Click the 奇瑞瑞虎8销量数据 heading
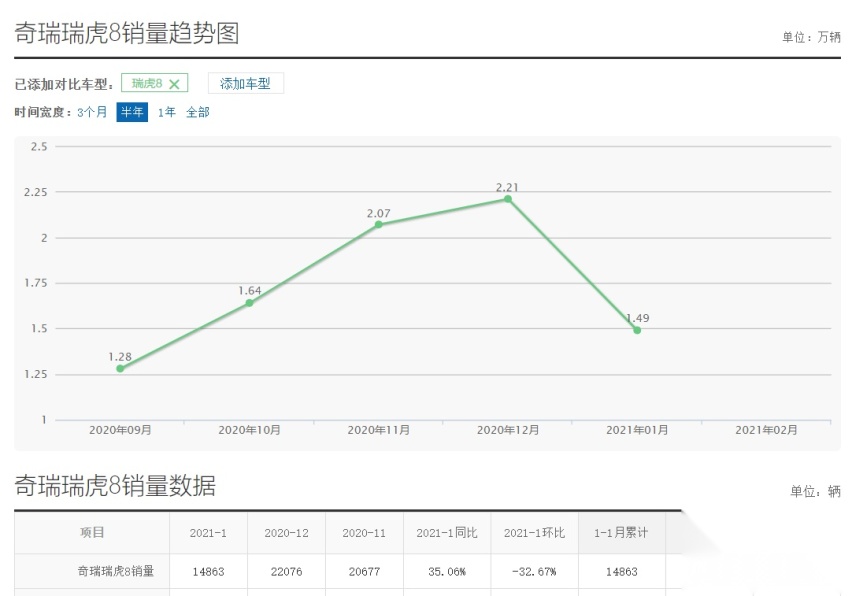This screenshot has height=596, width=852. [115, 485]
